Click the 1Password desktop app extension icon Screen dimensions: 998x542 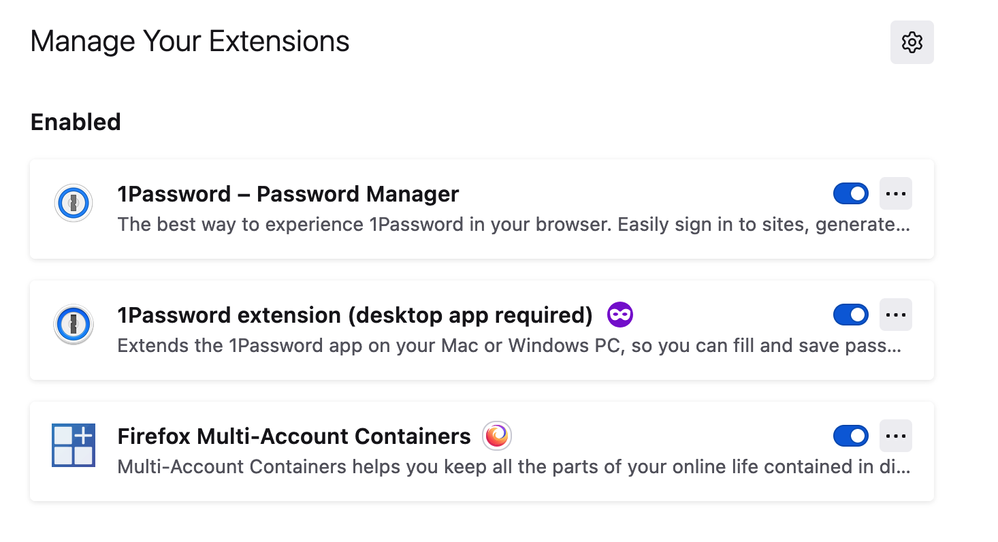click(73, 324)
